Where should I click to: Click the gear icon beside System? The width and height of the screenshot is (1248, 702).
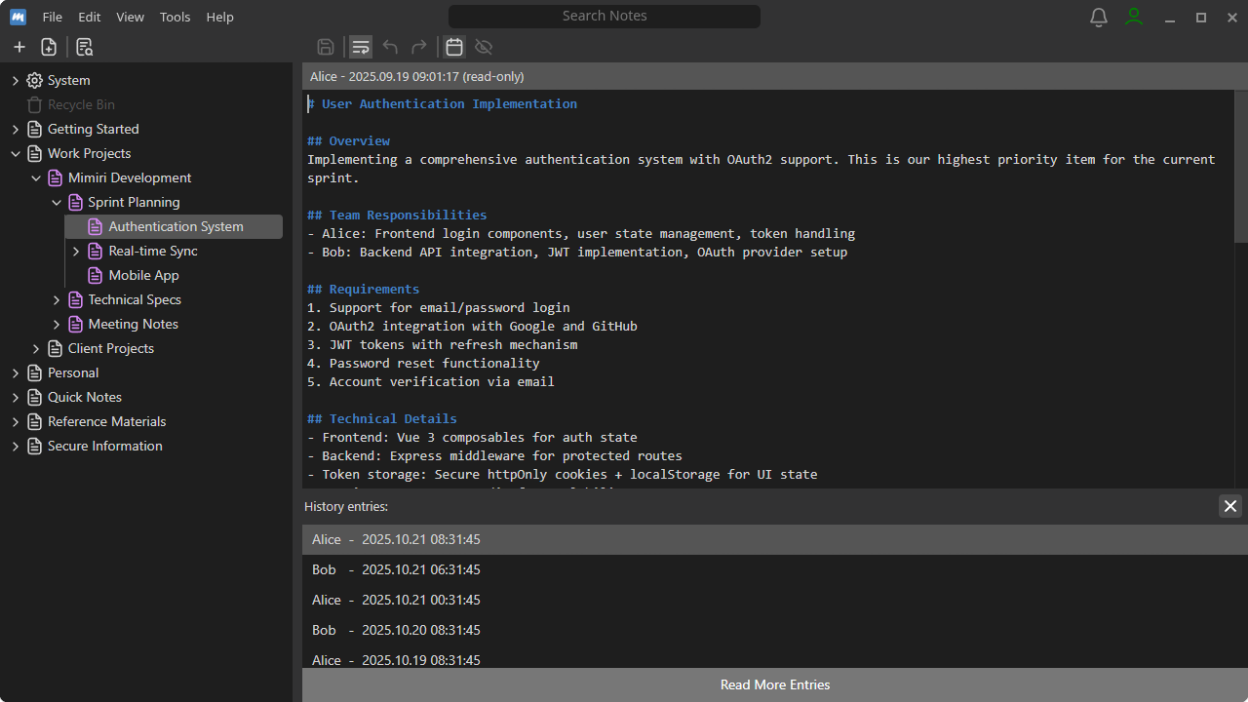[35, 80]
